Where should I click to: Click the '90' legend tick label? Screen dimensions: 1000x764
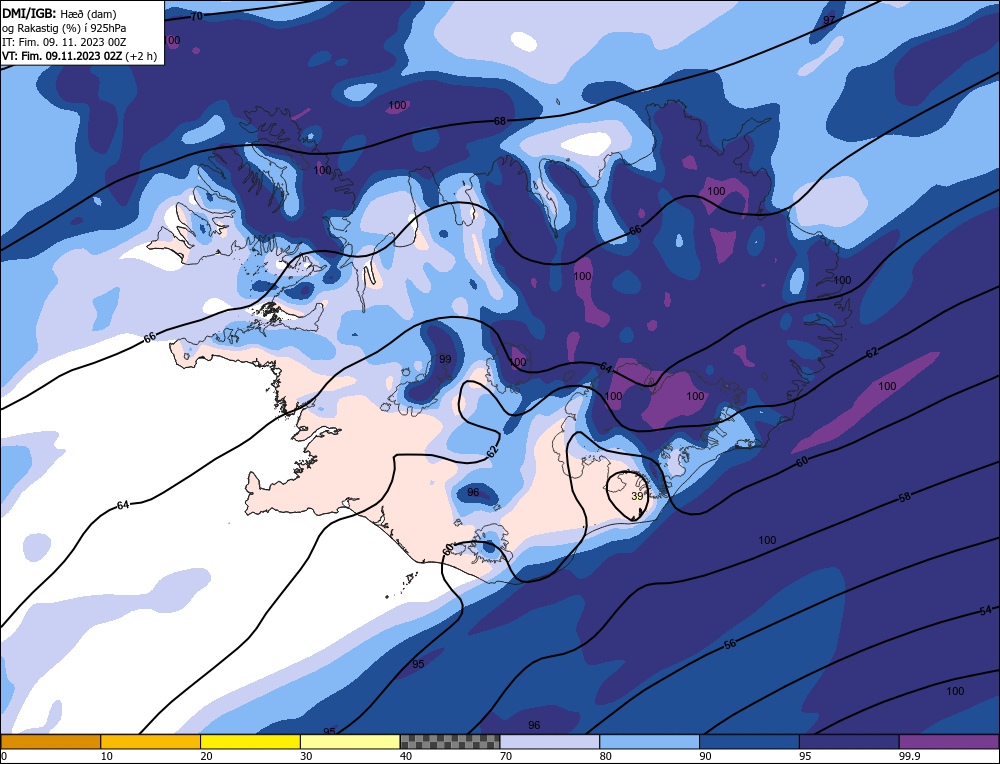tap(705, 756)
